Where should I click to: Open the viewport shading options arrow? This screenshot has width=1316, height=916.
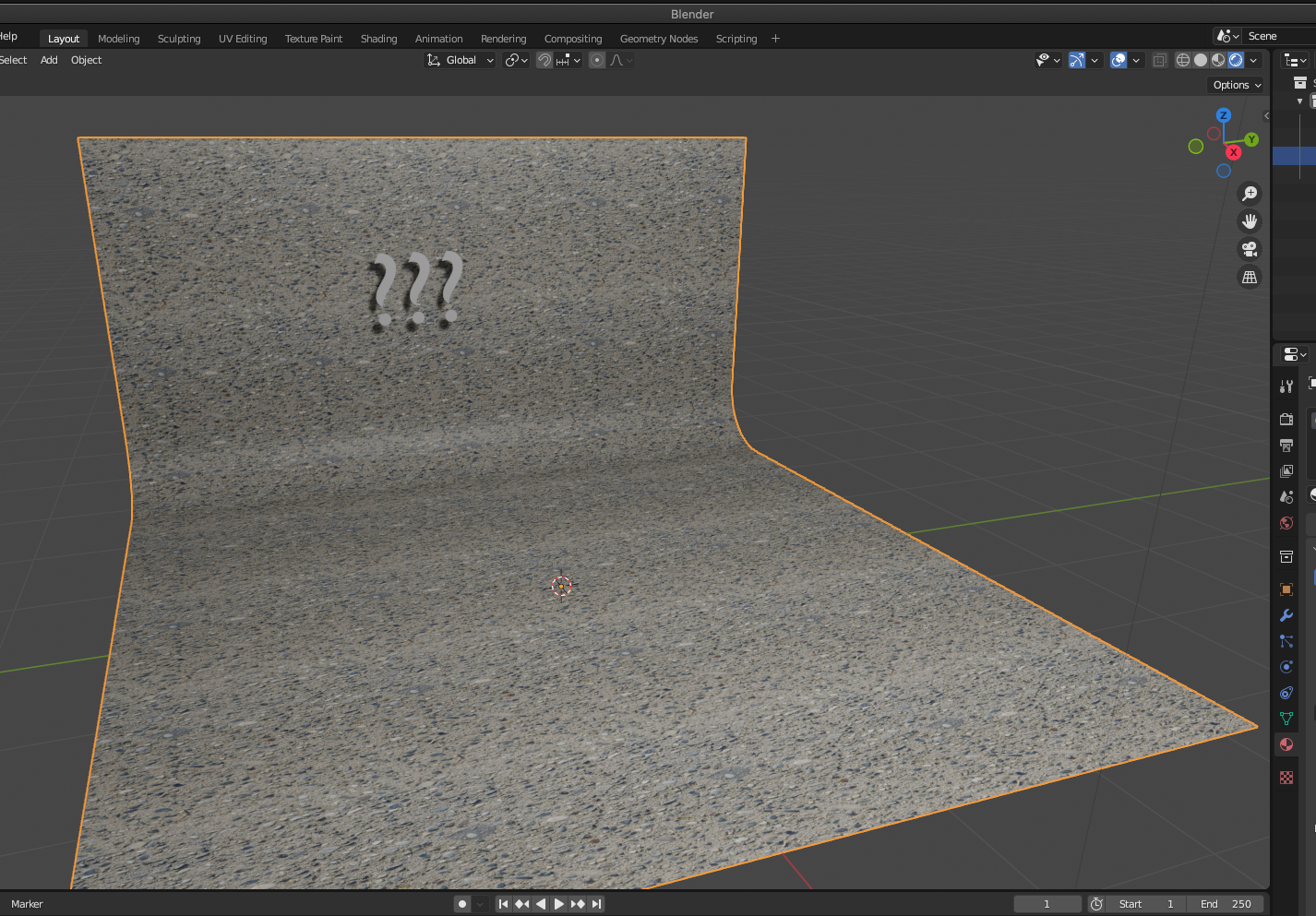click(1253, 60)
